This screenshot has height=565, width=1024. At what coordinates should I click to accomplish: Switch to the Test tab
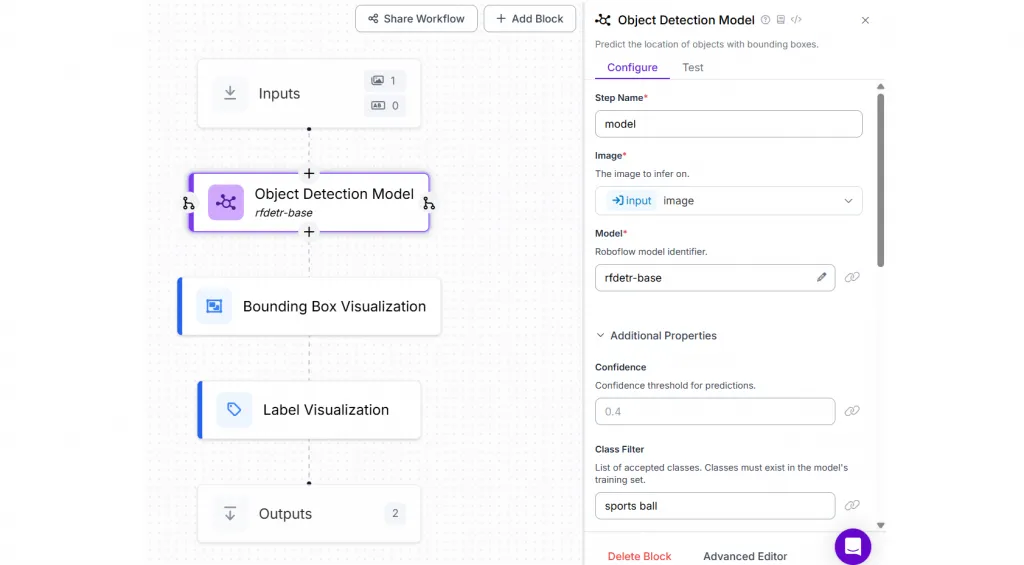pos(693,67)
